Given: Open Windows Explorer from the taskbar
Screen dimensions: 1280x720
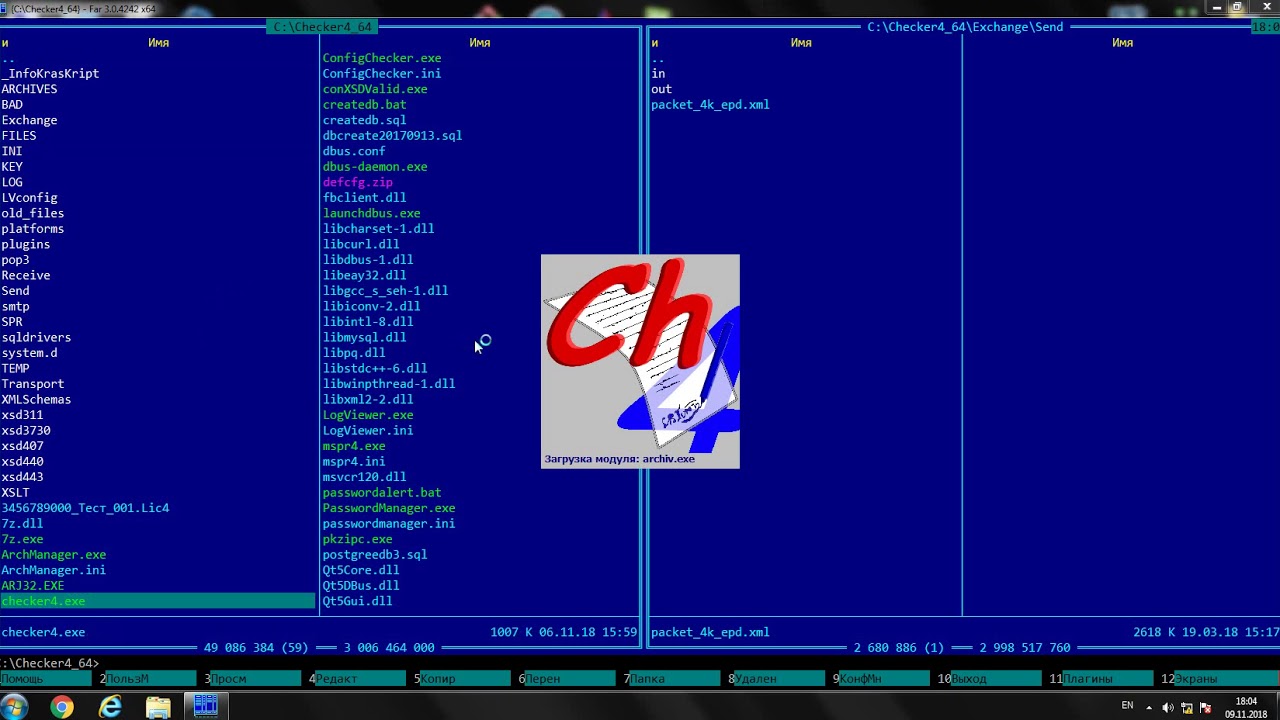Looking at the screenshot, I should [x=158, y=707].
